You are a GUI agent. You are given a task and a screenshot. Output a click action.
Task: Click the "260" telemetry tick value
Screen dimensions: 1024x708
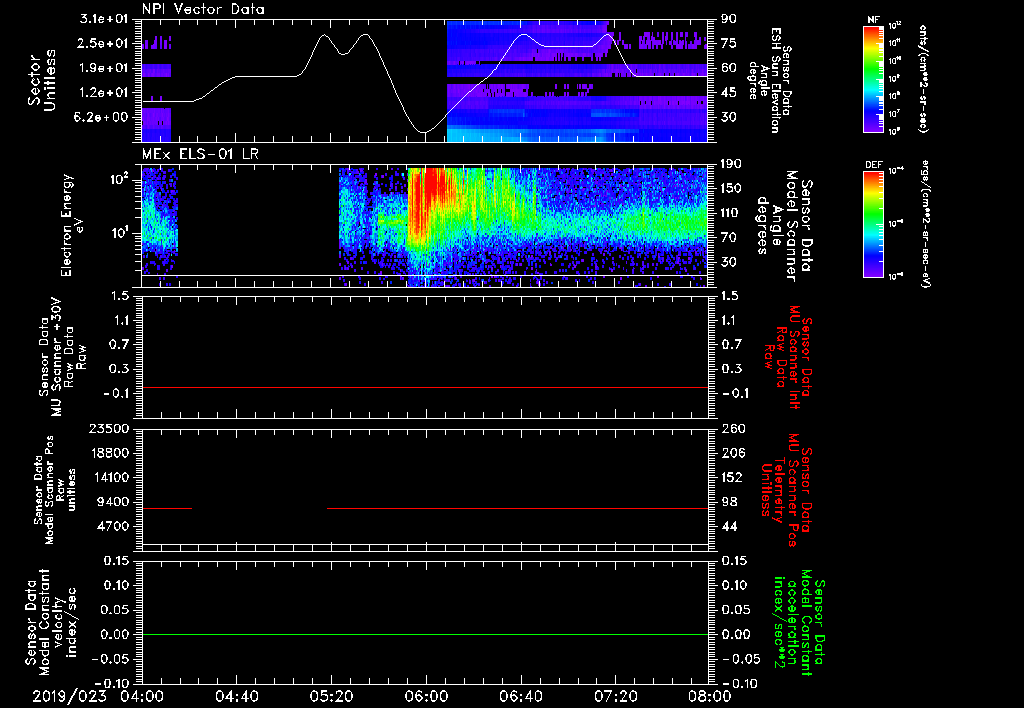pyautogui.click(x=732, y=429)
